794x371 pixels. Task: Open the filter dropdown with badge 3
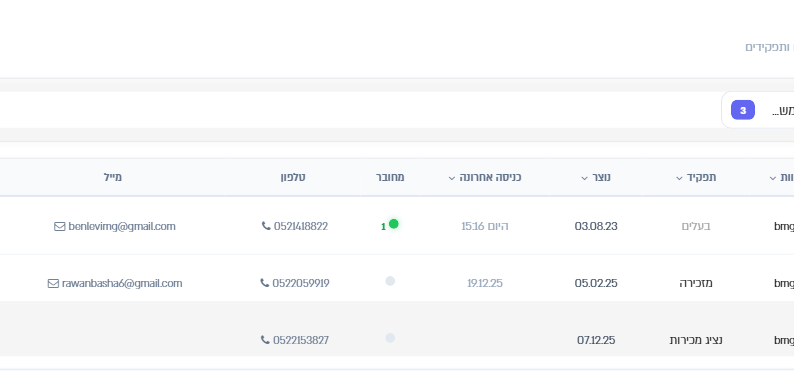tap(758, 110)
